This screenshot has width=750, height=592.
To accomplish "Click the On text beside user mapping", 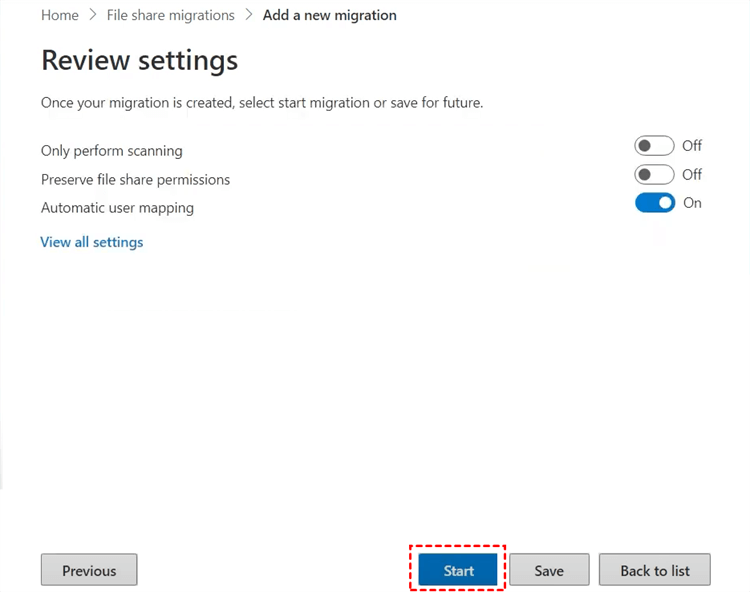I will (692, 203).
